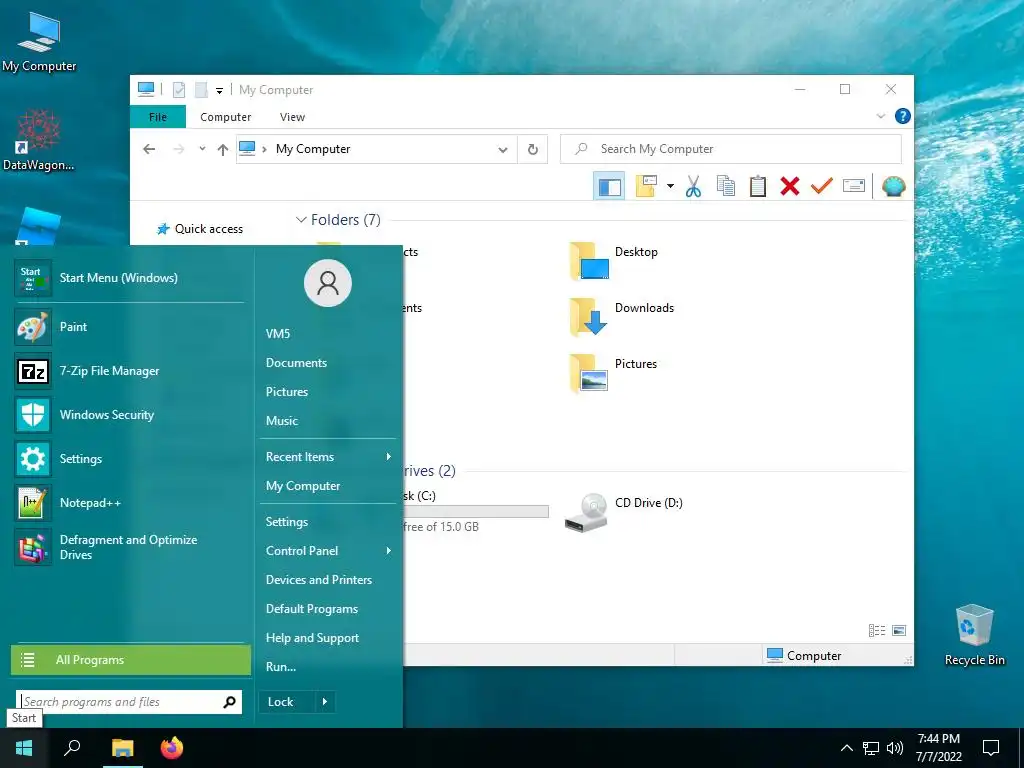
Task: Click the red X Delete toolbar icon
Action: (x=790, y=187)
